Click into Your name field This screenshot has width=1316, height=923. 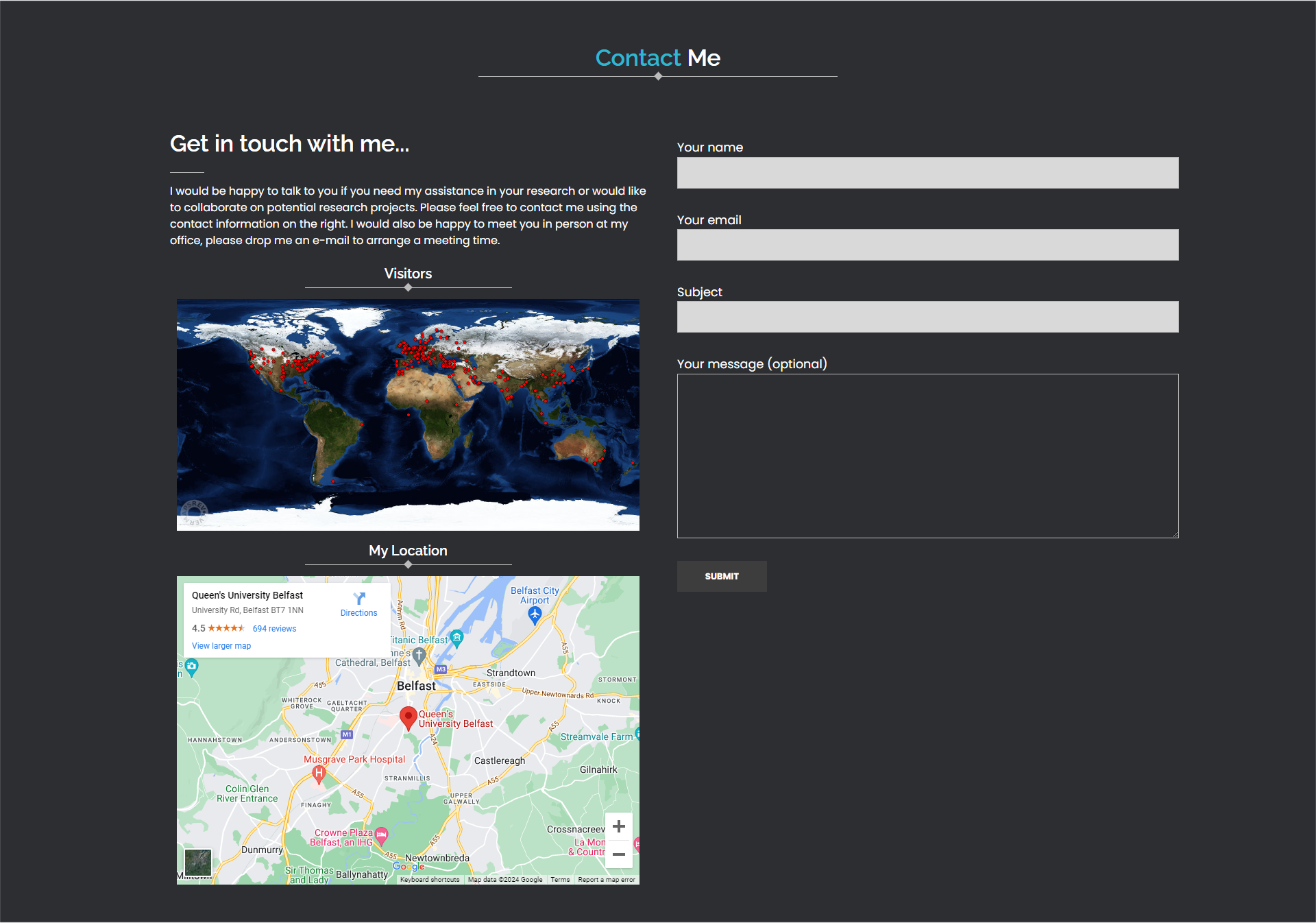927,173
